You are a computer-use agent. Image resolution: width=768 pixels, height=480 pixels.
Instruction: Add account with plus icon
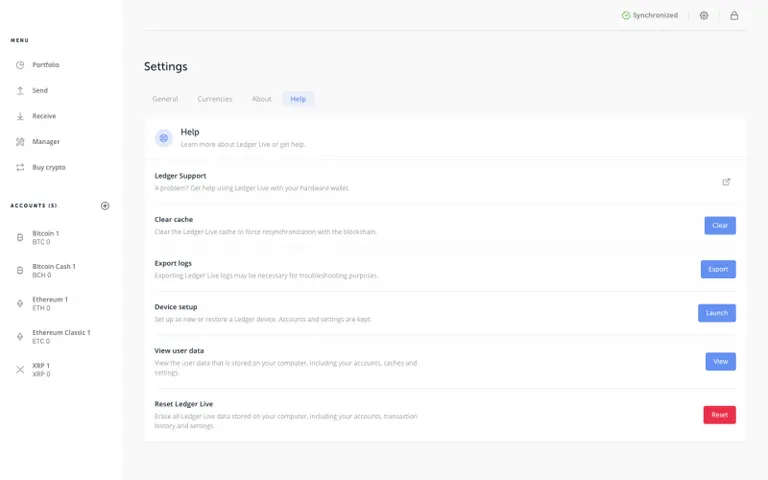point(105,206)
